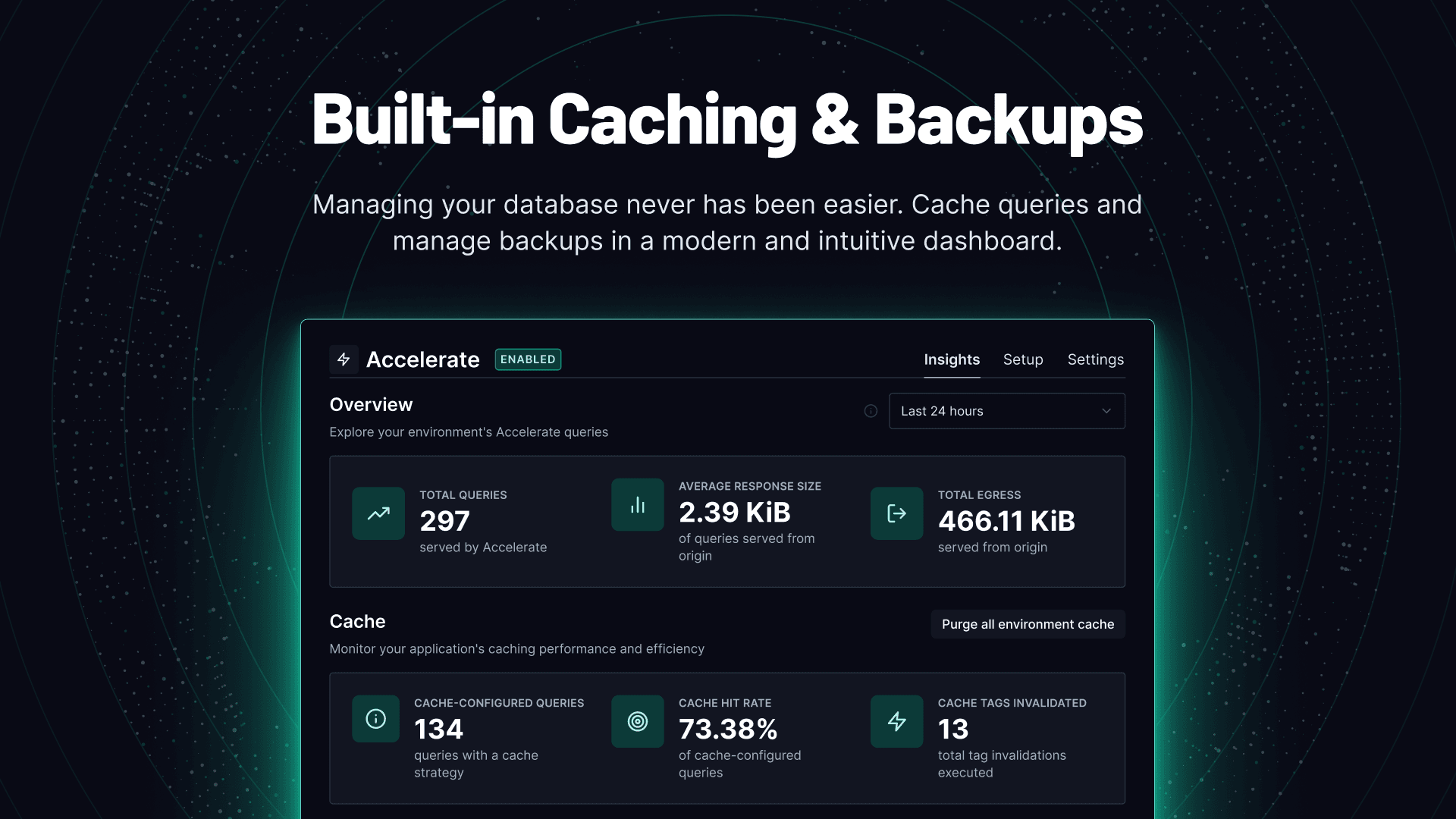Click the ENABLED status badge
Screen dimensions: 1456x819
(x=528, y=359)
